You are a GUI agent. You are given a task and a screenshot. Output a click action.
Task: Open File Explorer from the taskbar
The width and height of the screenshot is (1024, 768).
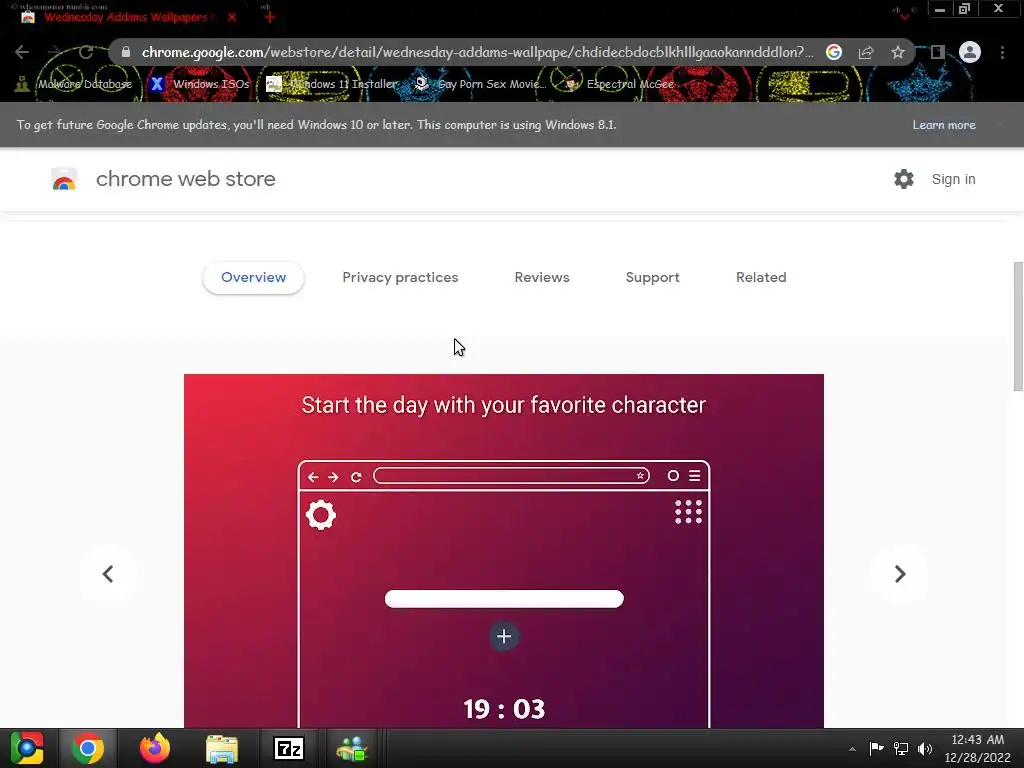coord(222,748)
